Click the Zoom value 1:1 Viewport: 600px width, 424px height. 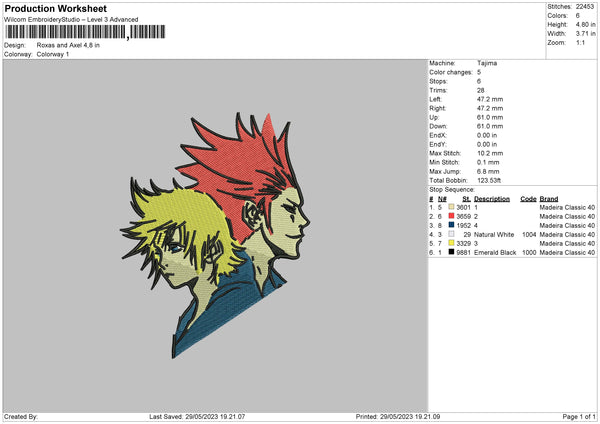580,43
